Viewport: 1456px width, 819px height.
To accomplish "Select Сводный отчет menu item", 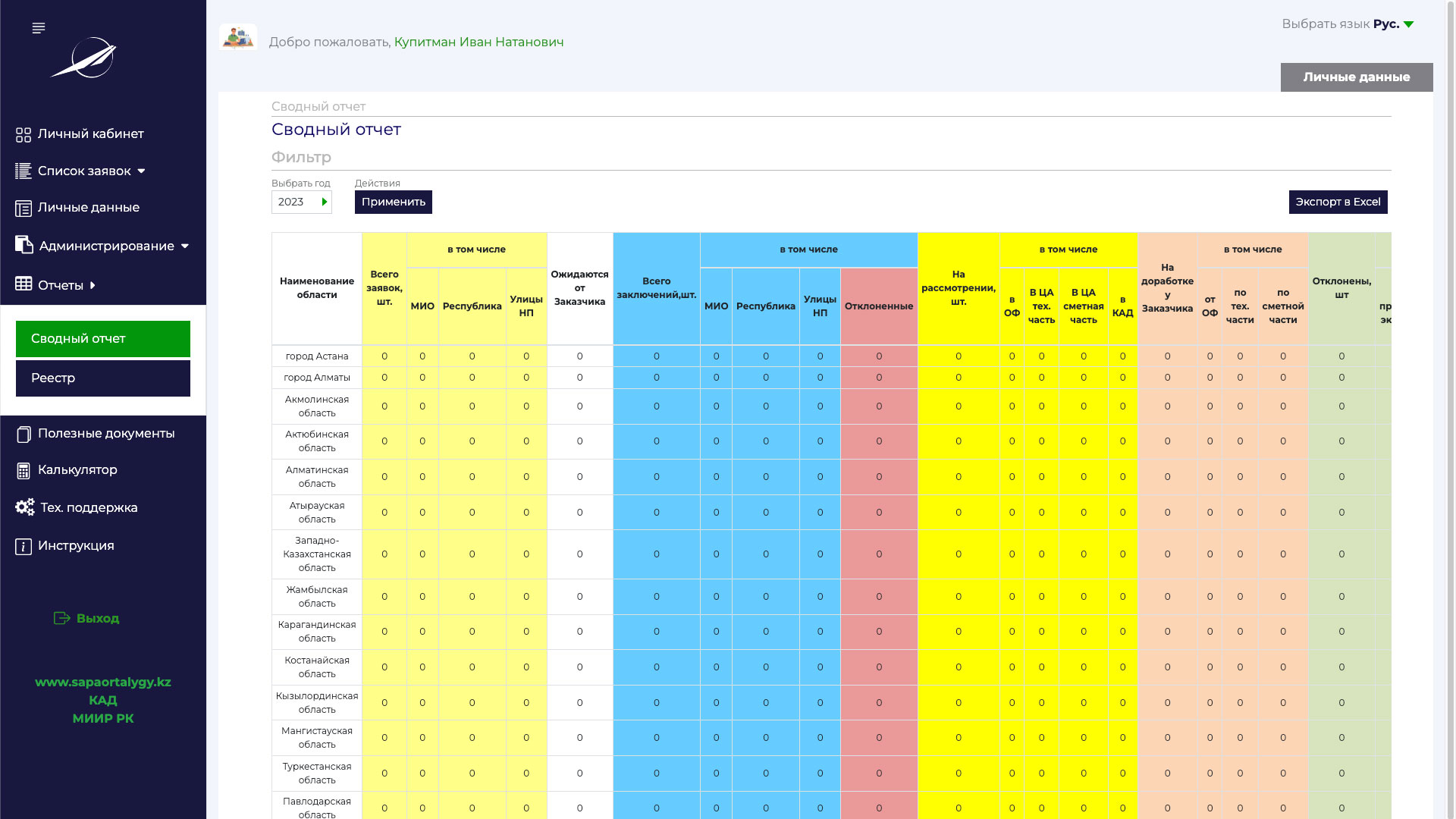I will pyautogui.click(x=103, y=339).
